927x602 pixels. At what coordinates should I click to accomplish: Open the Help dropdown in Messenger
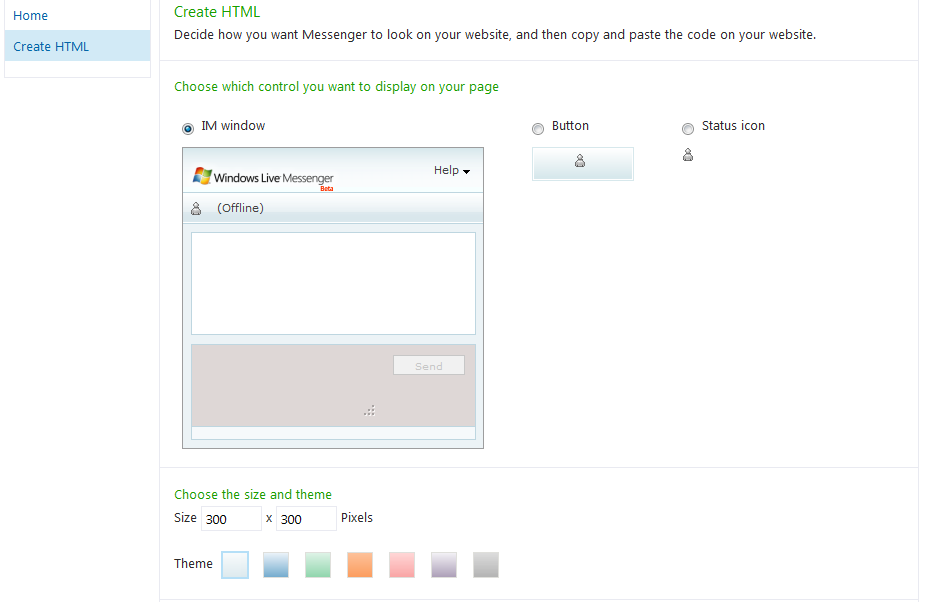[x=451, y=171]
